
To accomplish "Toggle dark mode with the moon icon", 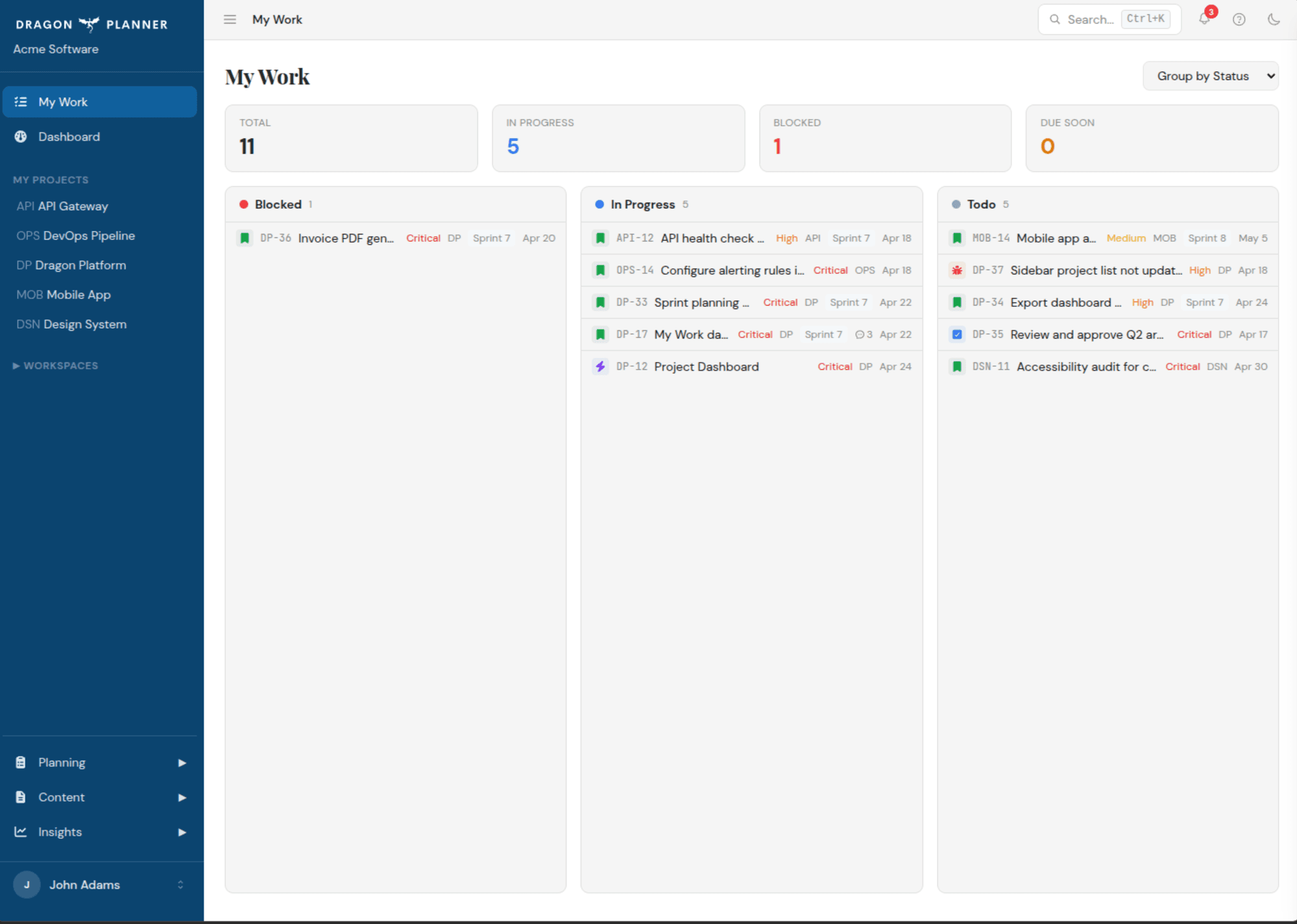I will pyautogui.click(x=1274, y=19).
